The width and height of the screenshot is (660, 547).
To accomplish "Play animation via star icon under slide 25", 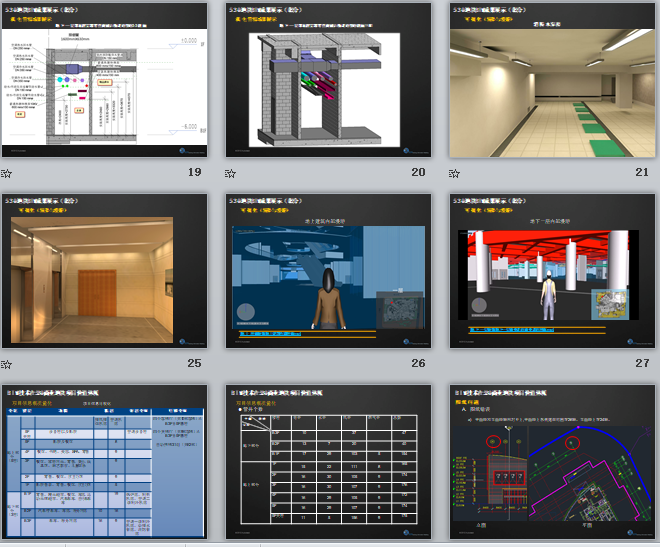I will [x=6, y=364].
